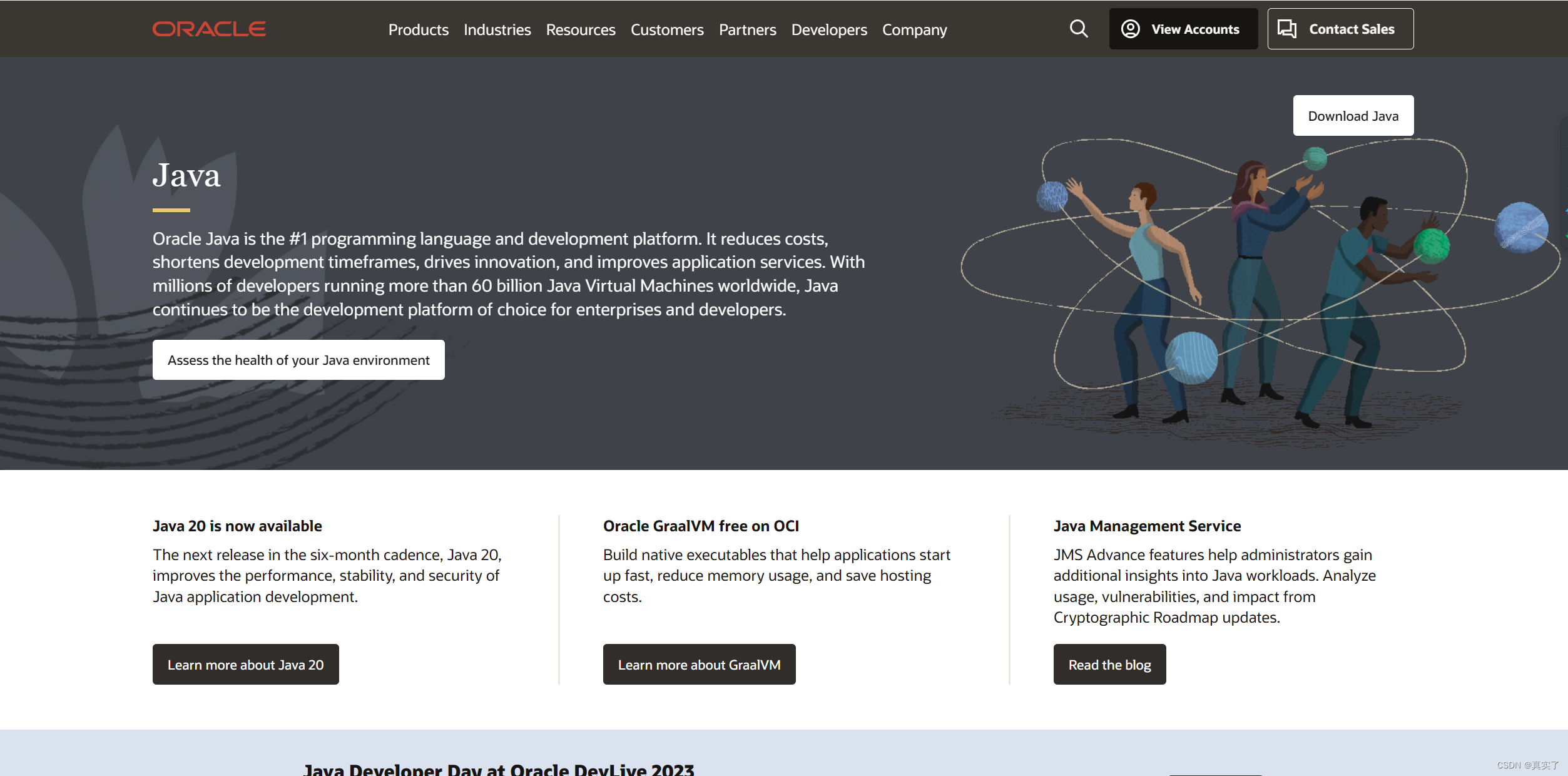Click the Oracle logo
This screenshot has width=1568, height=776.
pos(209,29)
